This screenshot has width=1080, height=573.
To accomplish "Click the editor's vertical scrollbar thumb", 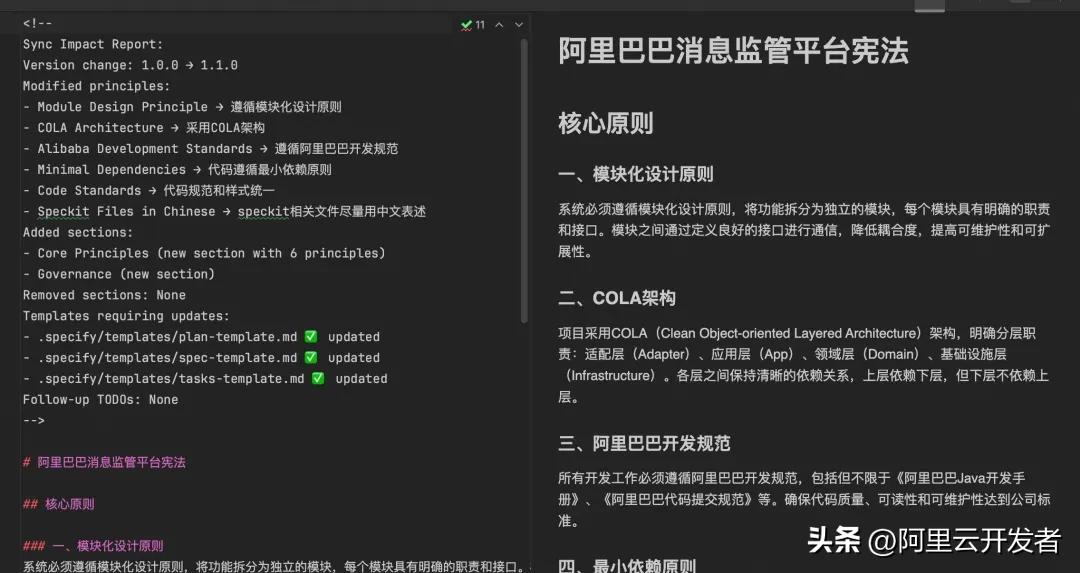I will [x=524, y=180].
